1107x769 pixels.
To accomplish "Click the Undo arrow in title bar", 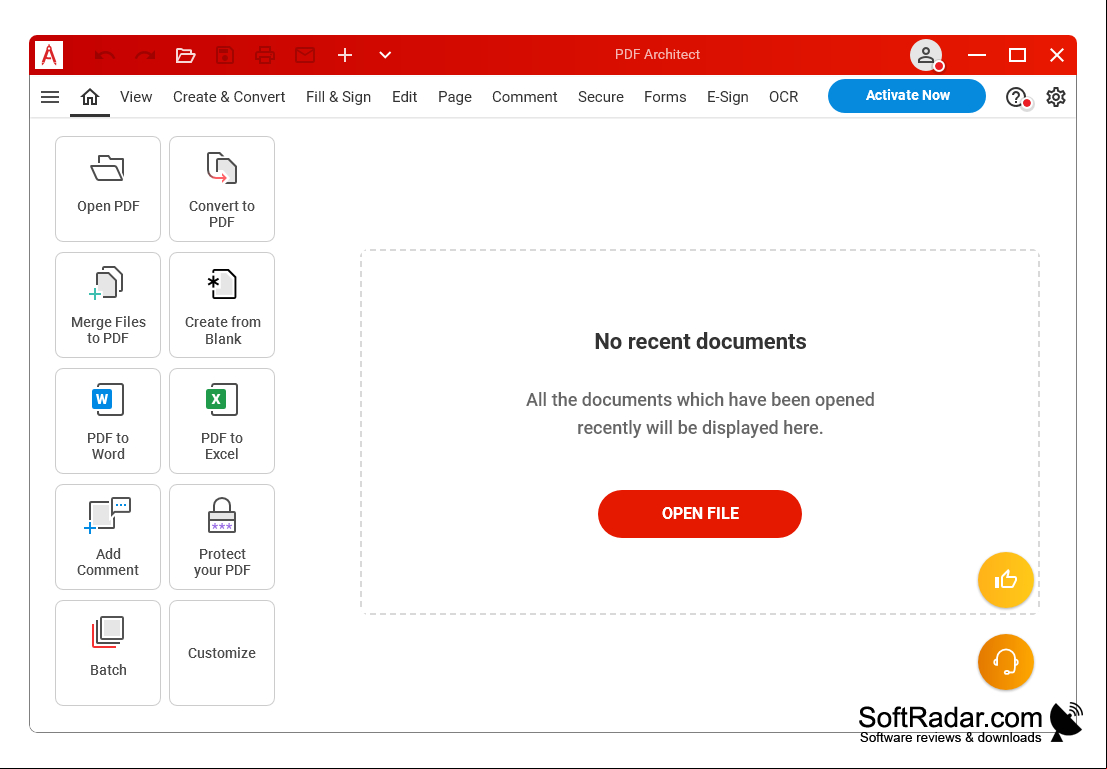I will click(104, 55).
